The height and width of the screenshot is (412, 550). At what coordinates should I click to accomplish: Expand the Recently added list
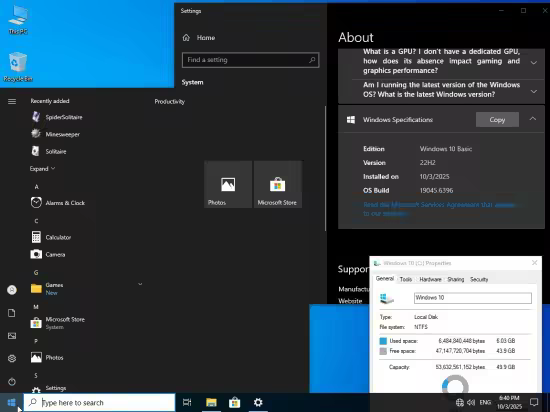42,169
